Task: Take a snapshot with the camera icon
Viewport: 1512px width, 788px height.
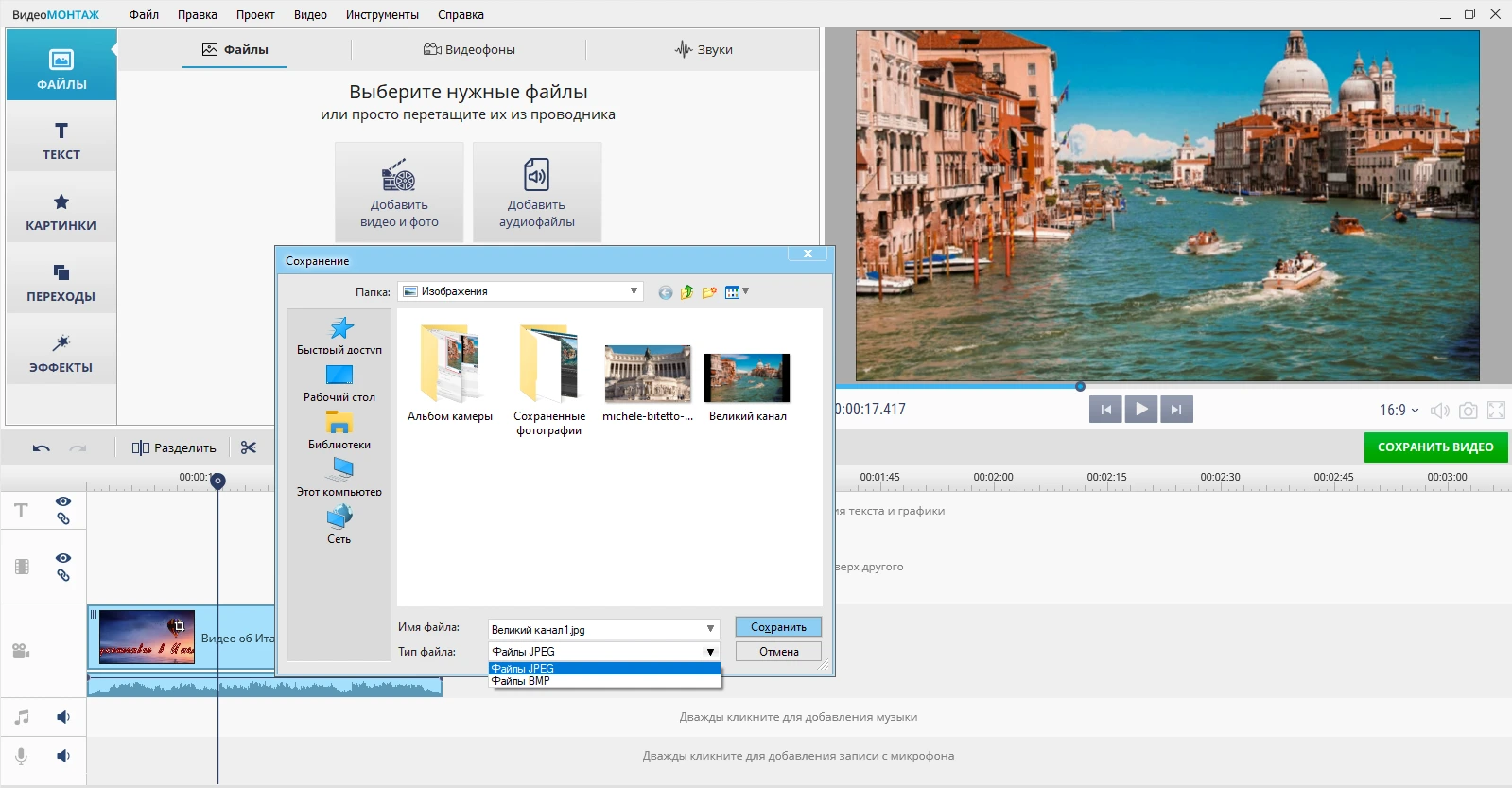Action: 1468,410
